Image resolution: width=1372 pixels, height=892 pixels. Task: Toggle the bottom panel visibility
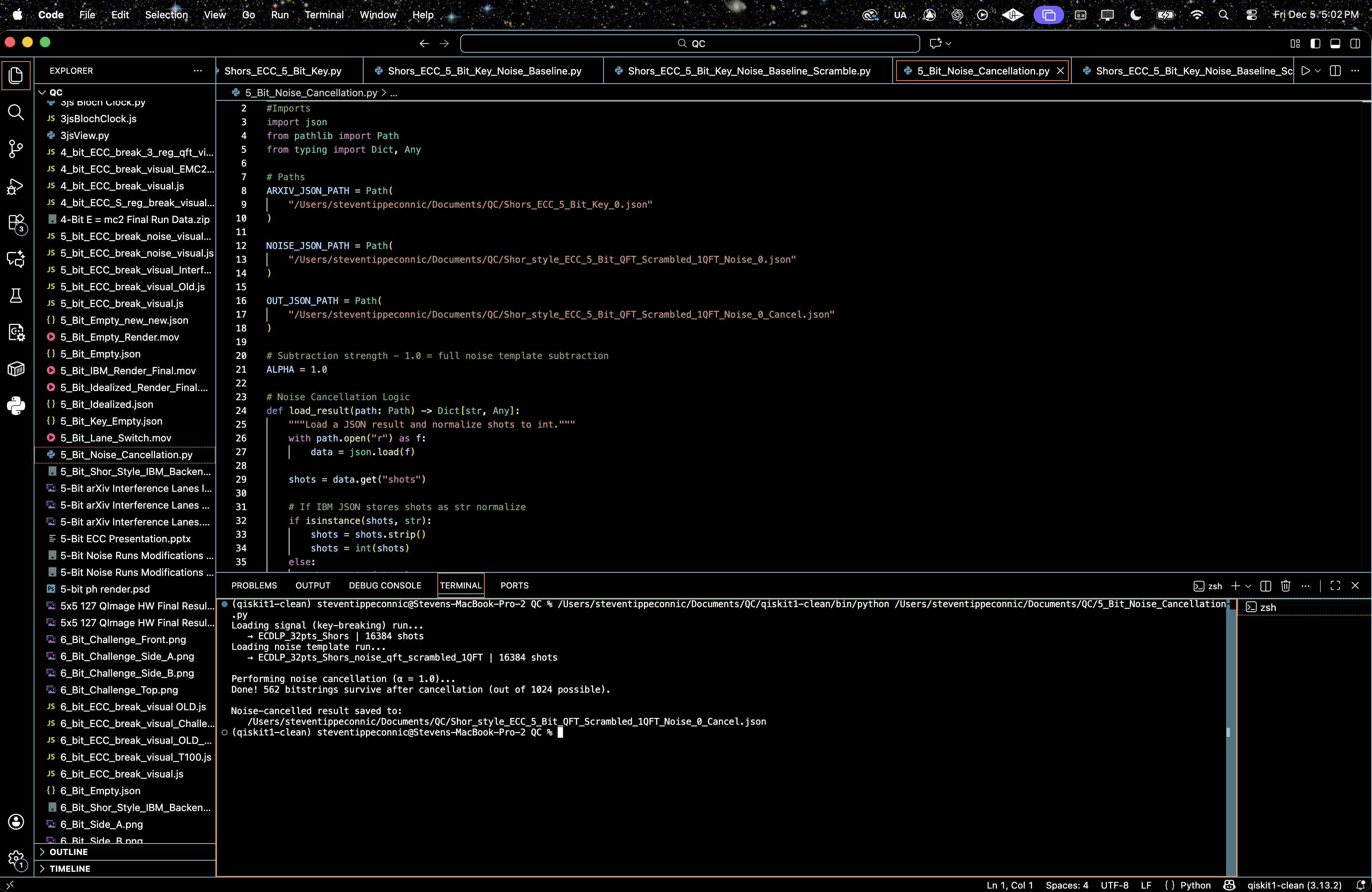1335,43
